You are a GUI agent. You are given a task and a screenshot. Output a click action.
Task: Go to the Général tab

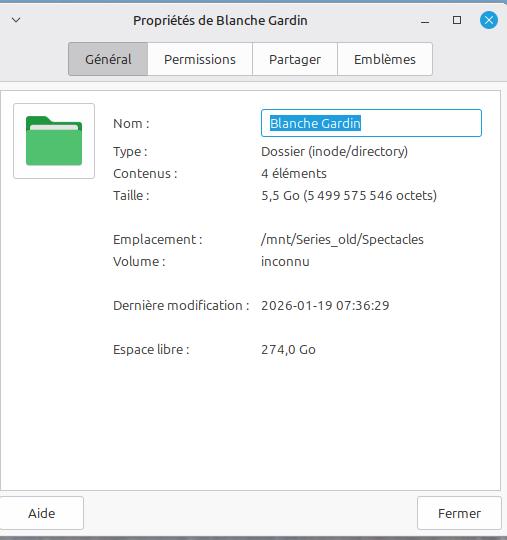click(x=108, y=59)
